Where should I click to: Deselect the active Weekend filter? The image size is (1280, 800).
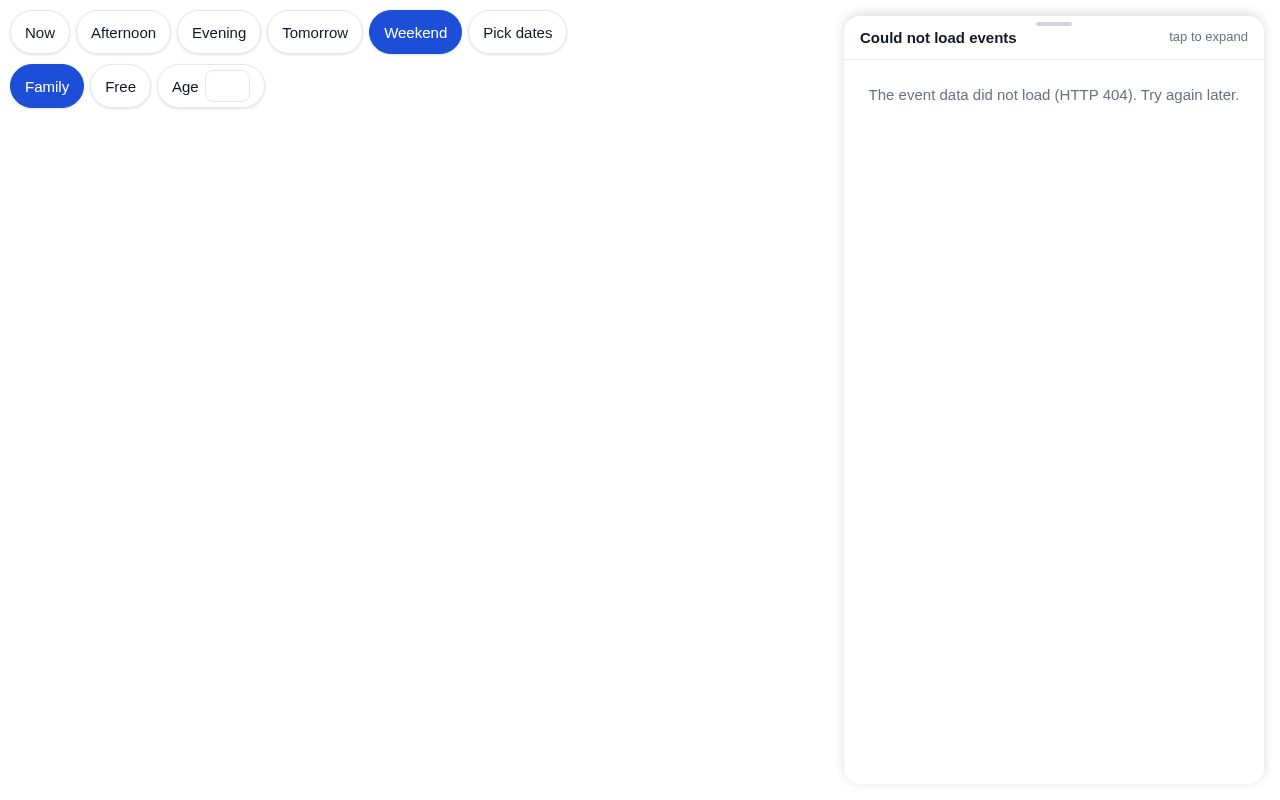415,32
